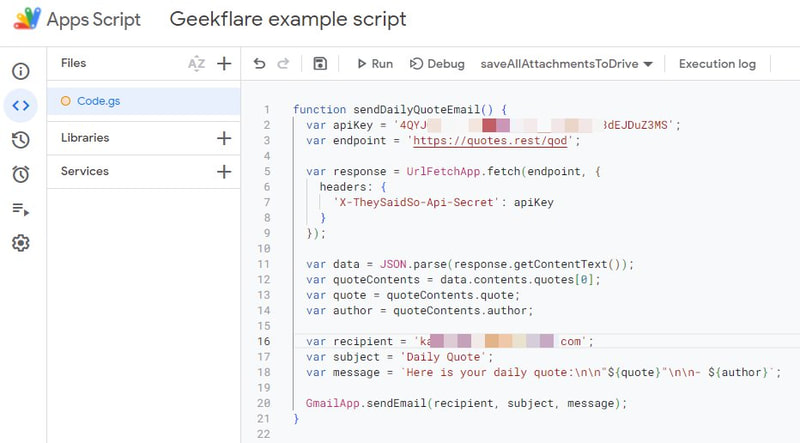
Task: Open Project History icon in sidebar
Action: [x=20, y=140]
